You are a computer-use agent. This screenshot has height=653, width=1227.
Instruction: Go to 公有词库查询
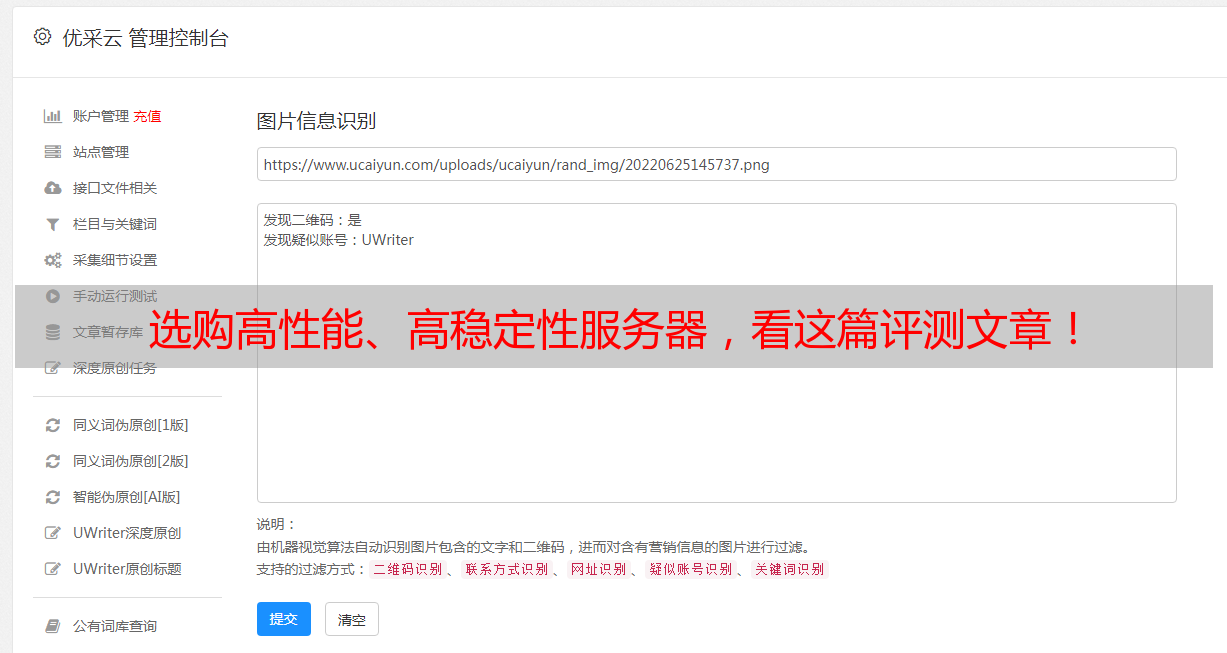pos(115,626)
